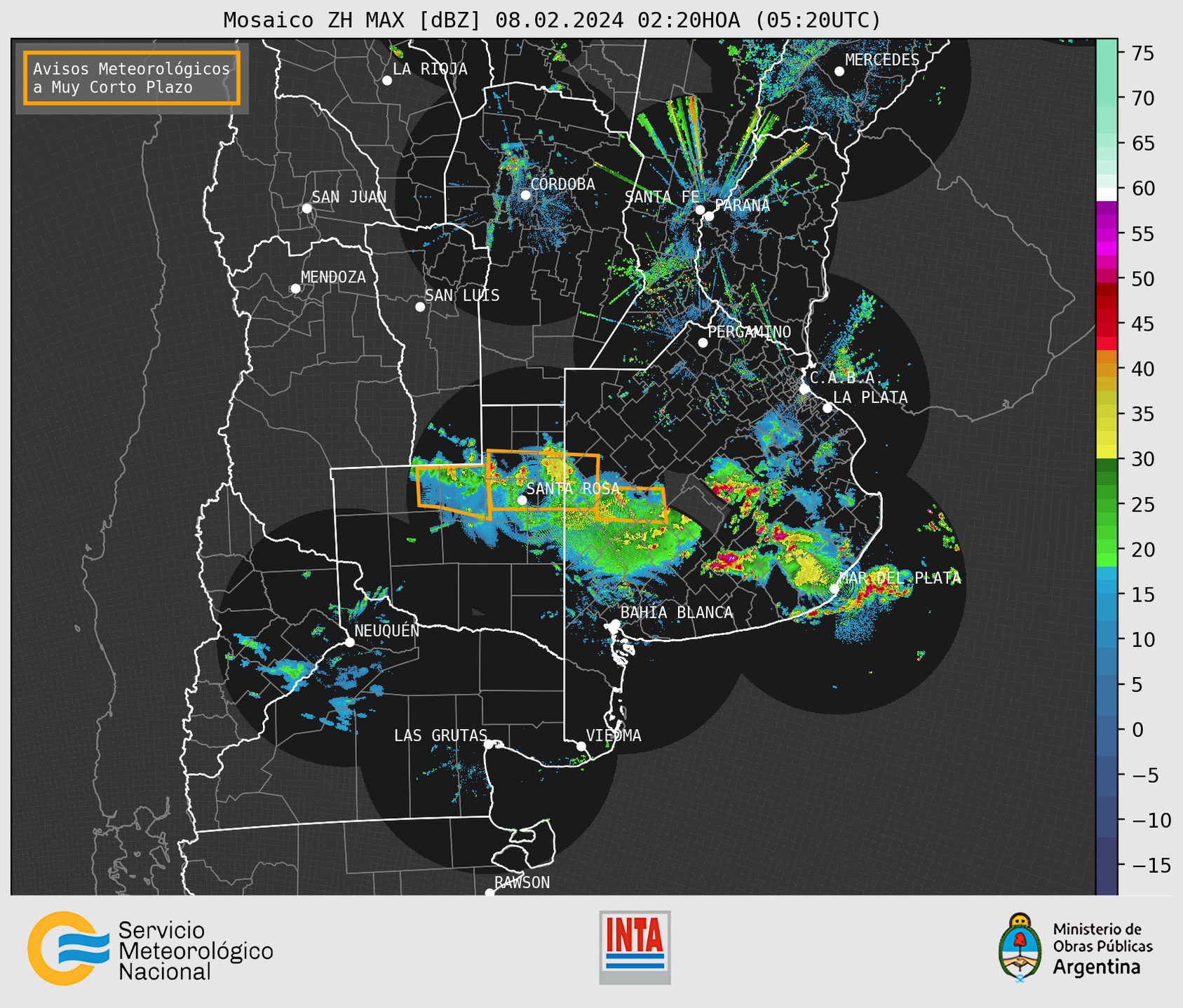The width and height of the screenshot is (1183, 1008).
Task: Click the 55 dBZ magenta color band
Action: (1107, 234)
